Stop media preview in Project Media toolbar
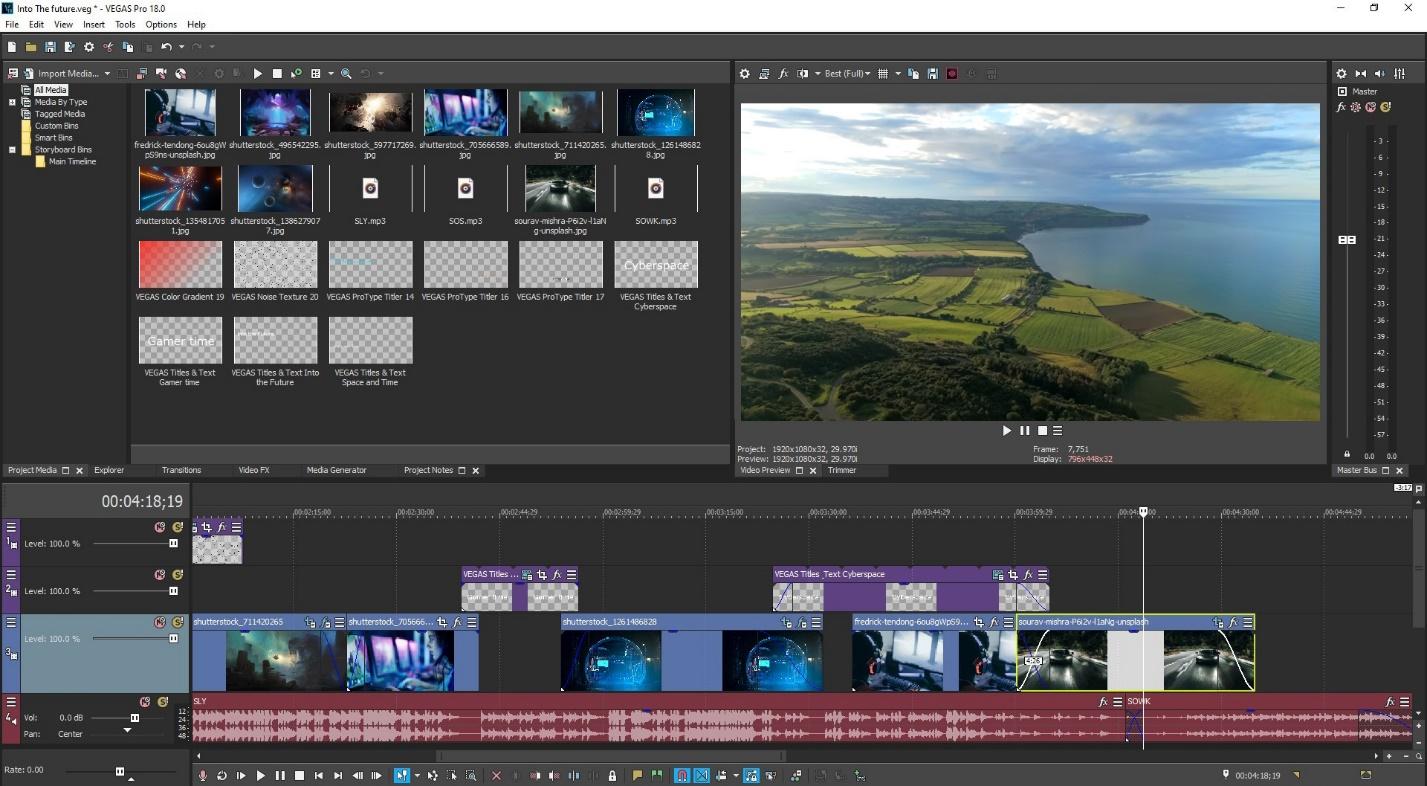Image resolution: width=1427 pixels, height=786 pixels. pos(277,73)
